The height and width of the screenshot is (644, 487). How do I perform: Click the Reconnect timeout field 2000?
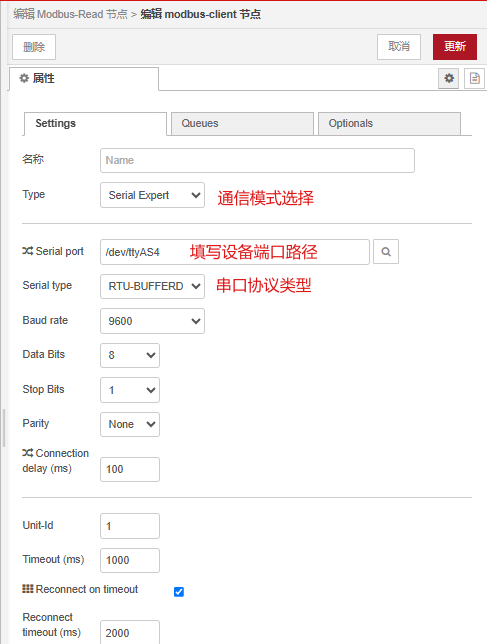(130, 632)
